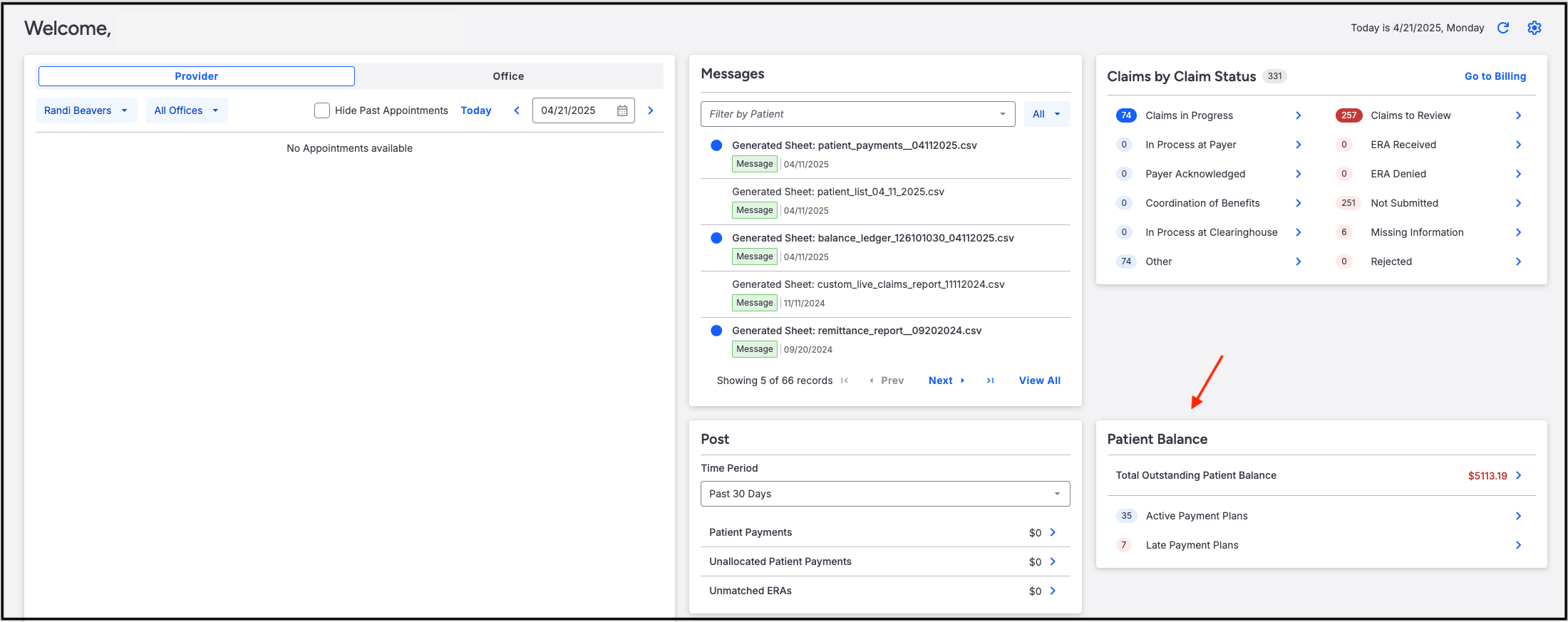Click Today to reset appointment date
The image size is (1568, 622).
[476, 110]
